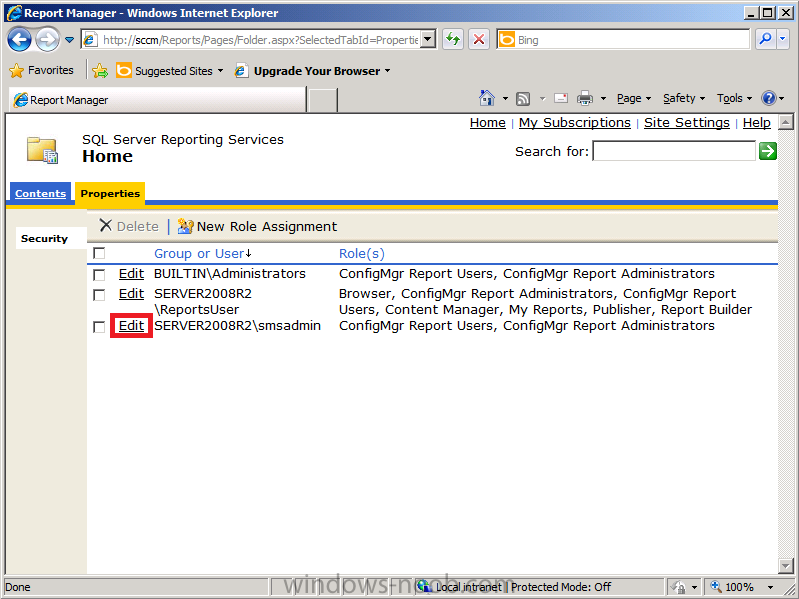Click the vertical scrollbar up arrow
Viewport: 799px width, 599px height.
pos(786,122)
